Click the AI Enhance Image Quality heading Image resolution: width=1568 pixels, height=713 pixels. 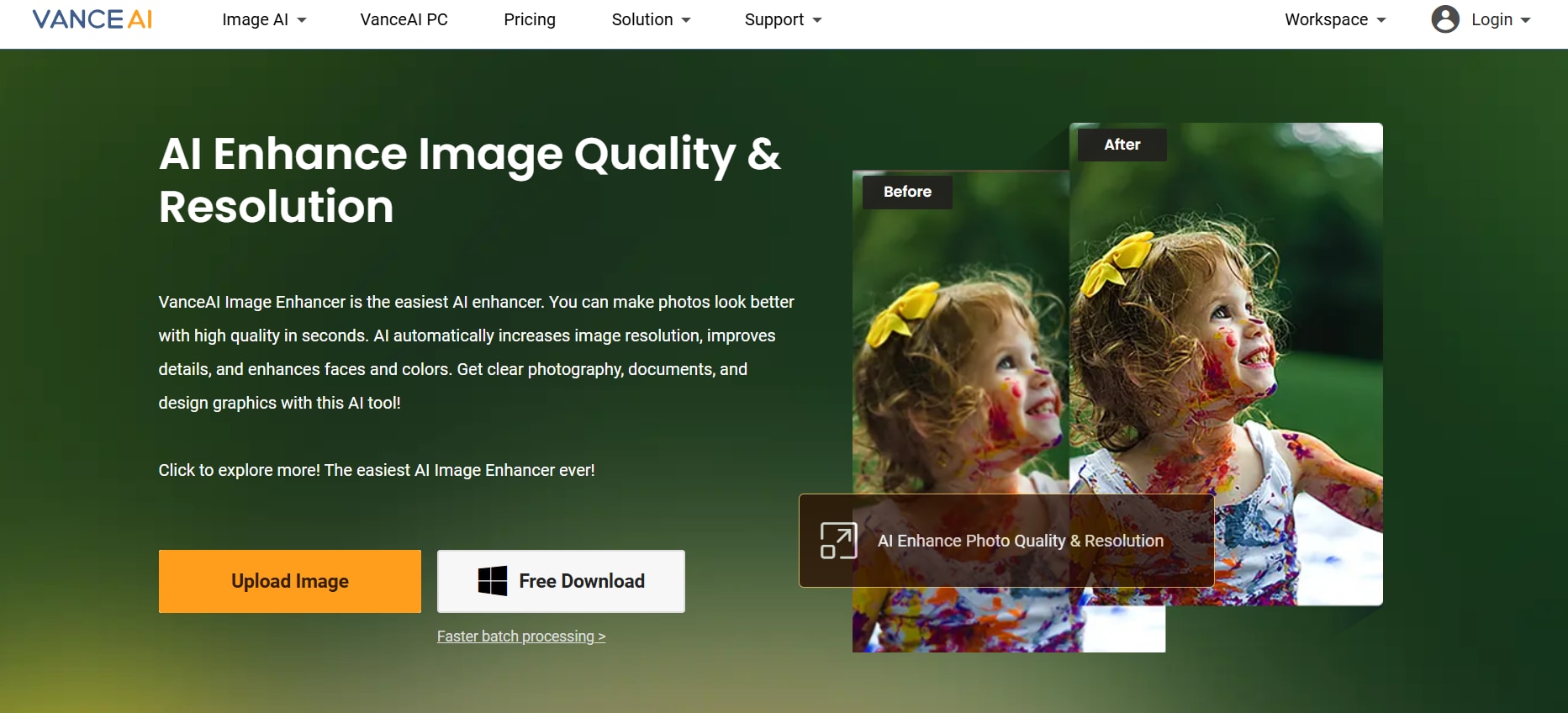[x=470, y=180]
